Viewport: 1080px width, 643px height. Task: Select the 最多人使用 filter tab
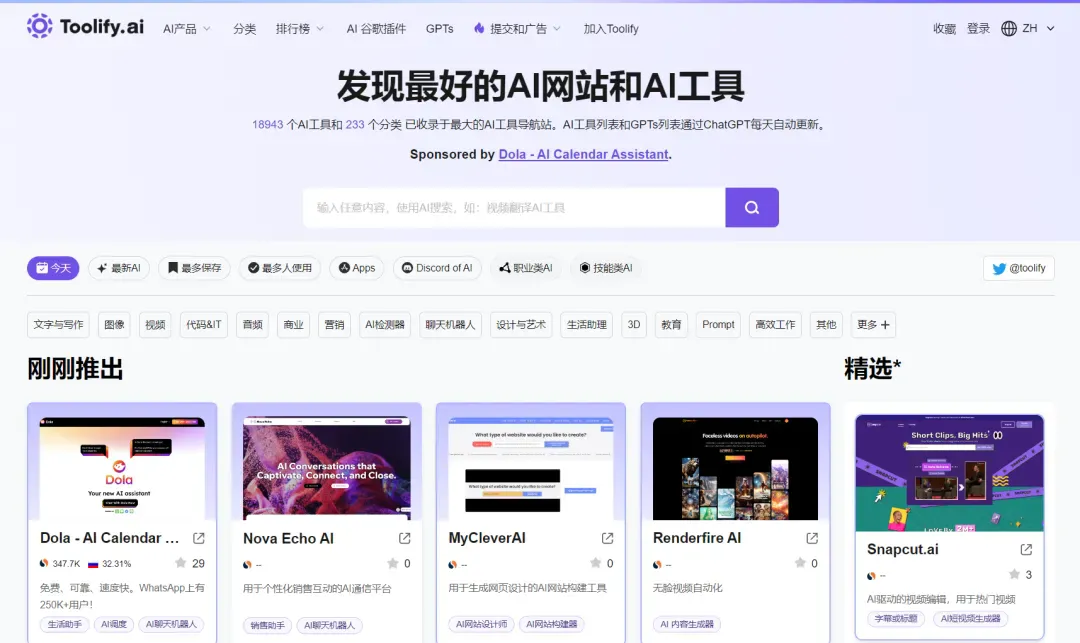[x=280, y=268]
